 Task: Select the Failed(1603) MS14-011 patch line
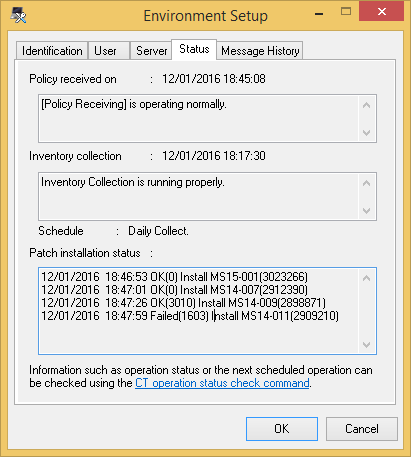[x=190, y=316]
